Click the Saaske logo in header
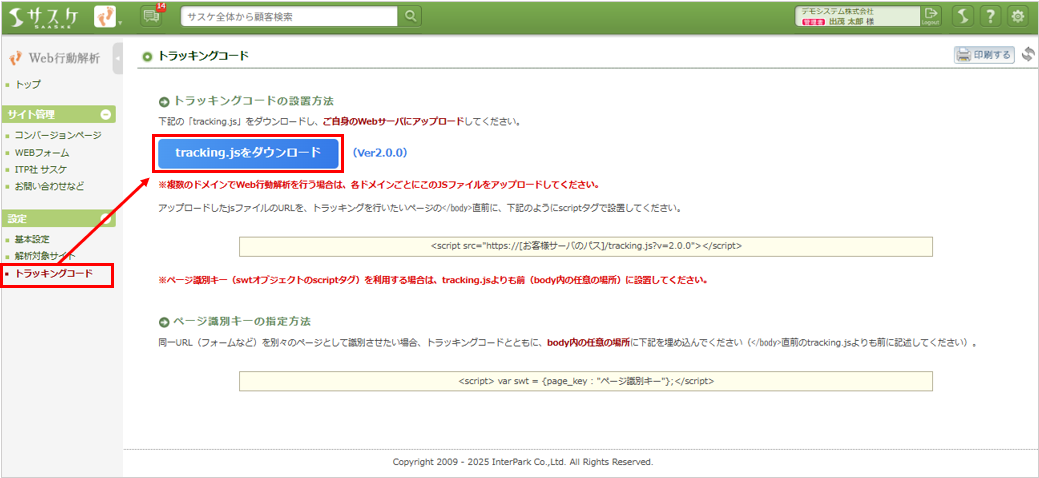Viewport: 1039px width, 478px height. (x=44, y=17)
